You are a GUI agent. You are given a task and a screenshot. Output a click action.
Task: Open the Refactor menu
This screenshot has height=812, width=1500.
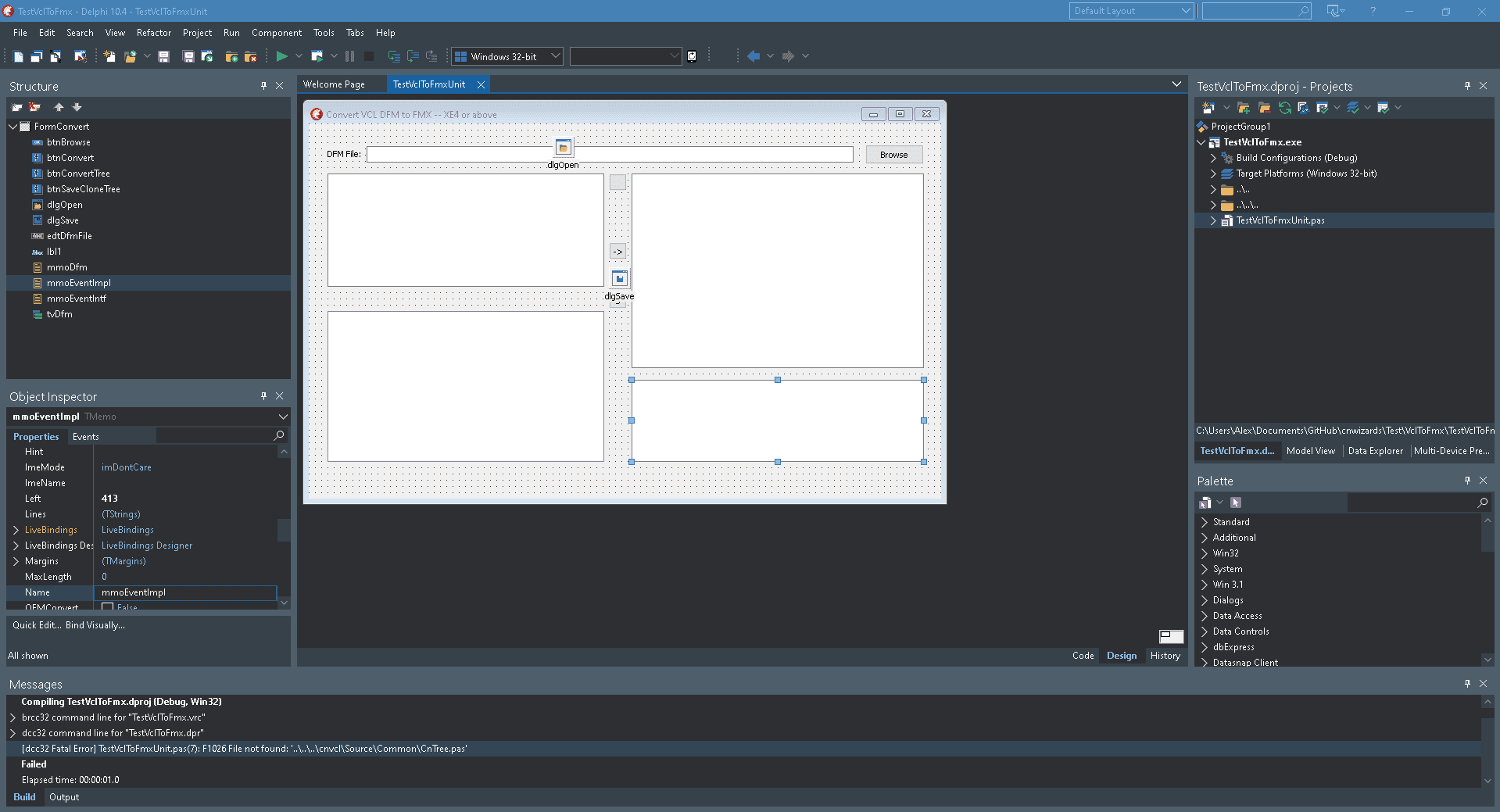click(x=154, y=33)
